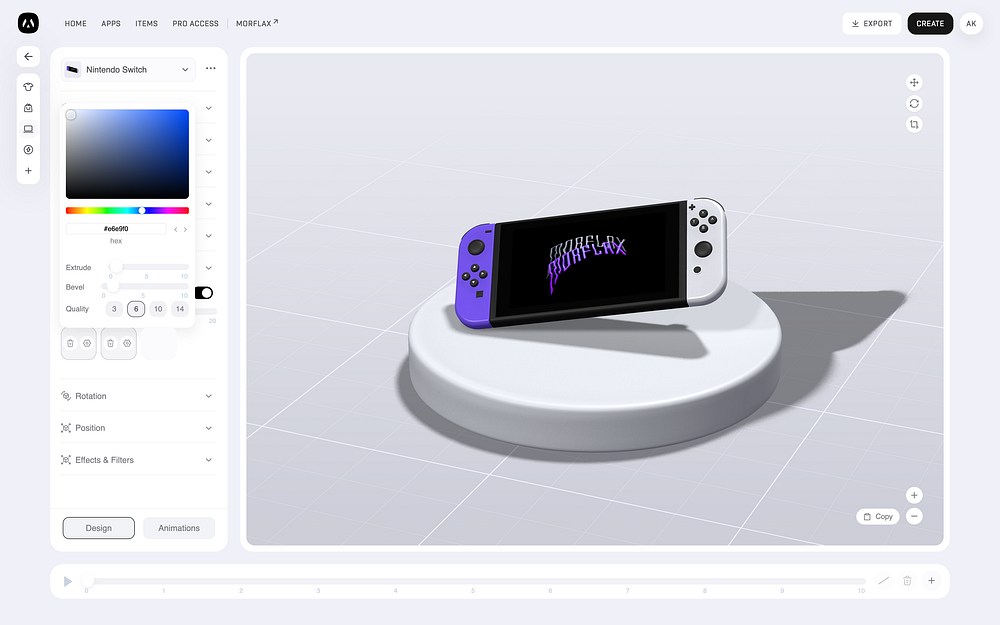Zoom in with the viewport plus button
The image size is (1000, 625).
click(x=914, y=496)
